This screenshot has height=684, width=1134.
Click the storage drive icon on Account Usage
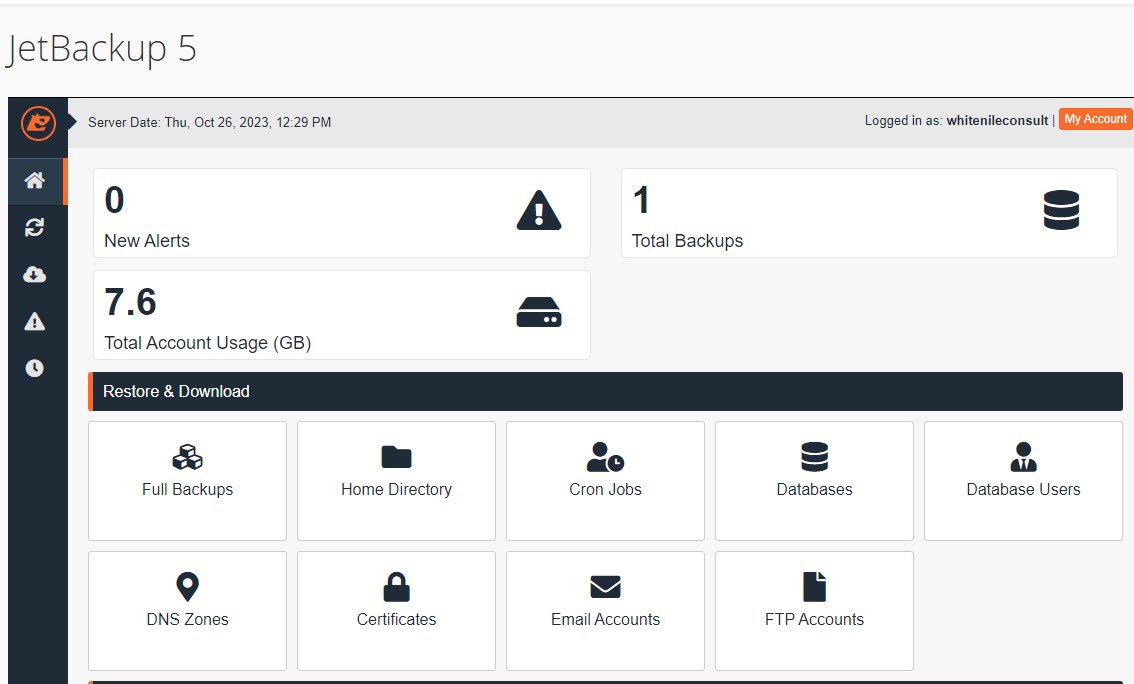538,310
